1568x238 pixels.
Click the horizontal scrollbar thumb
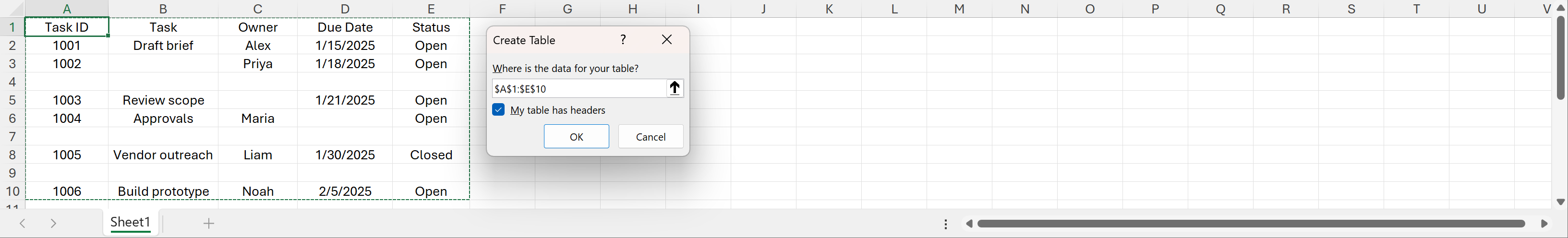tap(1250, 224)
